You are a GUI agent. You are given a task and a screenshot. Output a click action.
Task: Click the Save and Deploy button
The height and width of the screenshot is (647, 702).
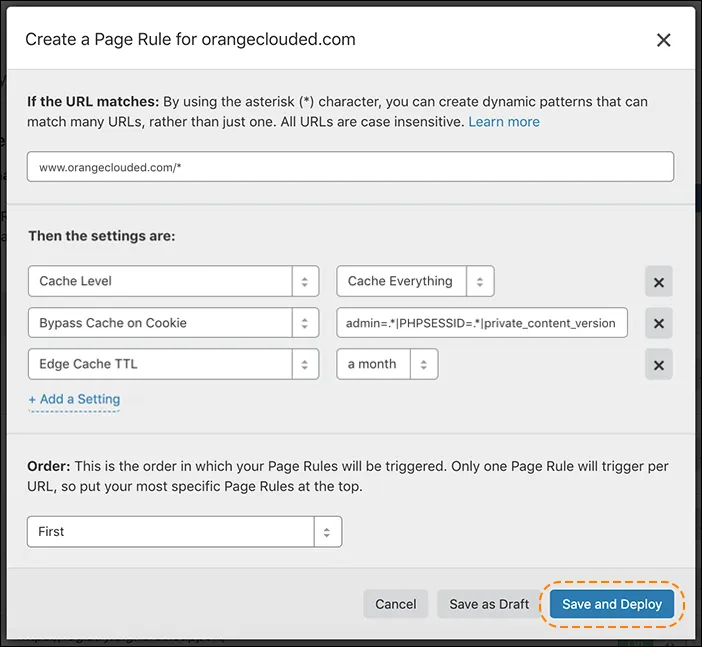[612, 604]
